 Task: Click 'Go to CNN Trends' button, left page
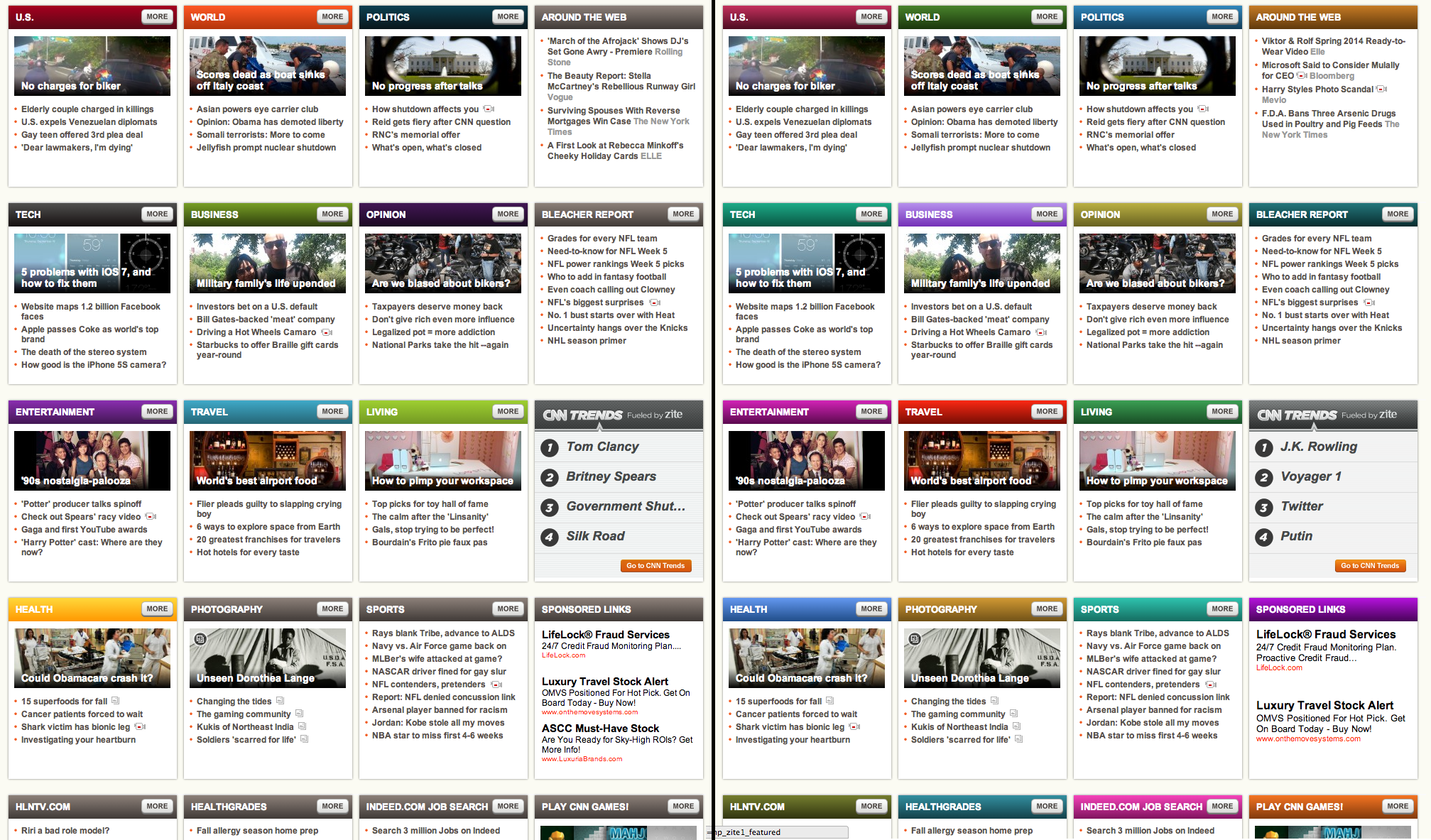point(655,566)
